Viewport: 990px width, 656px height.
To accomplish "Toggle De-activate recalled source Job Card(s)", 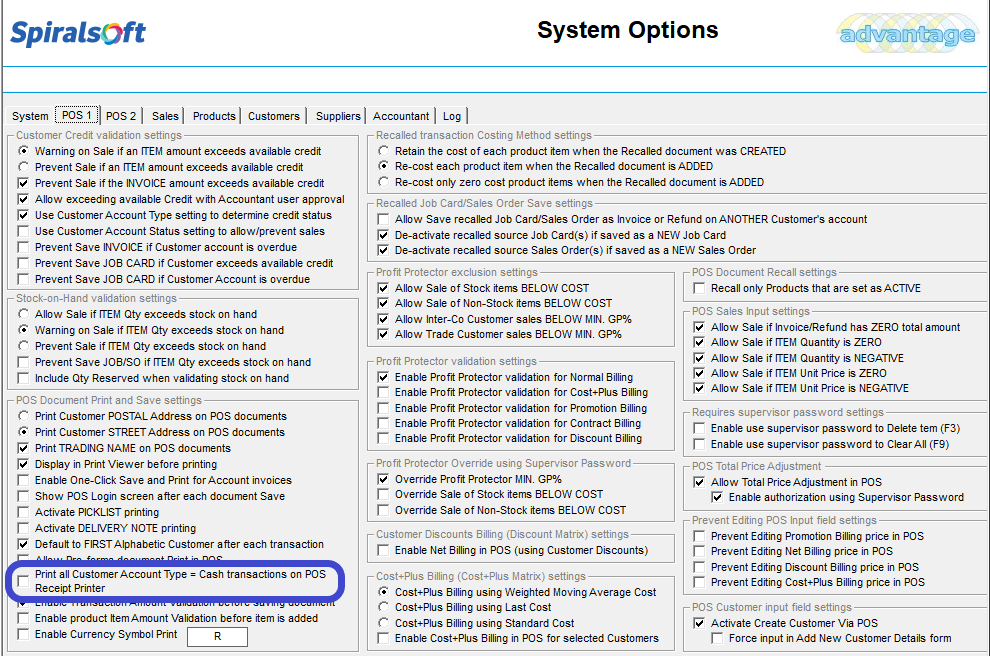I will [383, 235].
